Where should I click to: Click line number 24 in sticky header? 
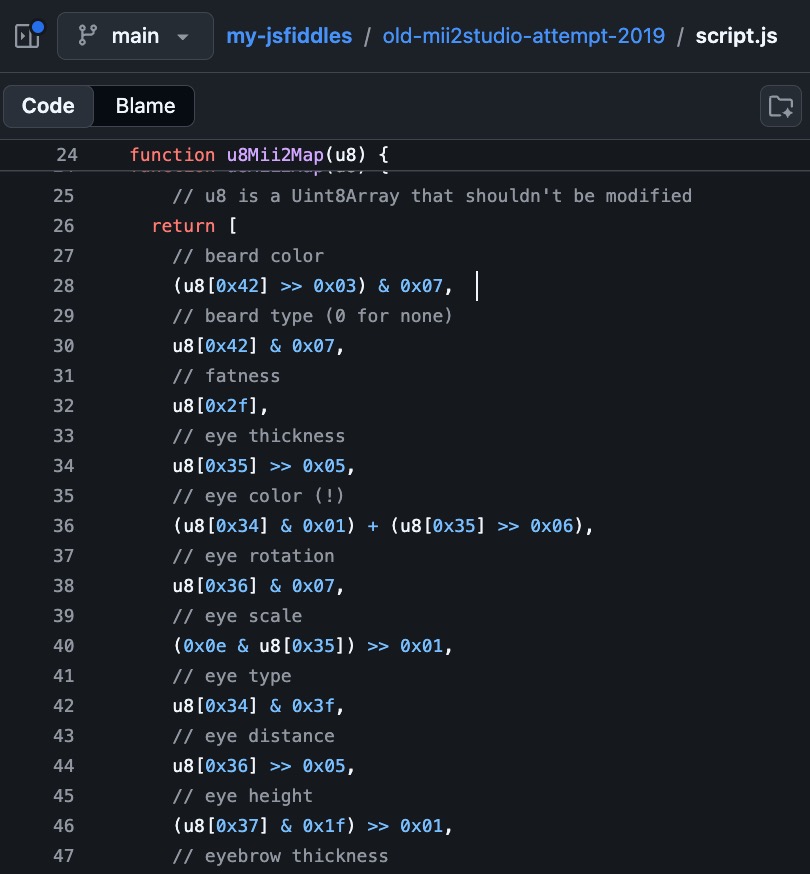click(66, 155)
